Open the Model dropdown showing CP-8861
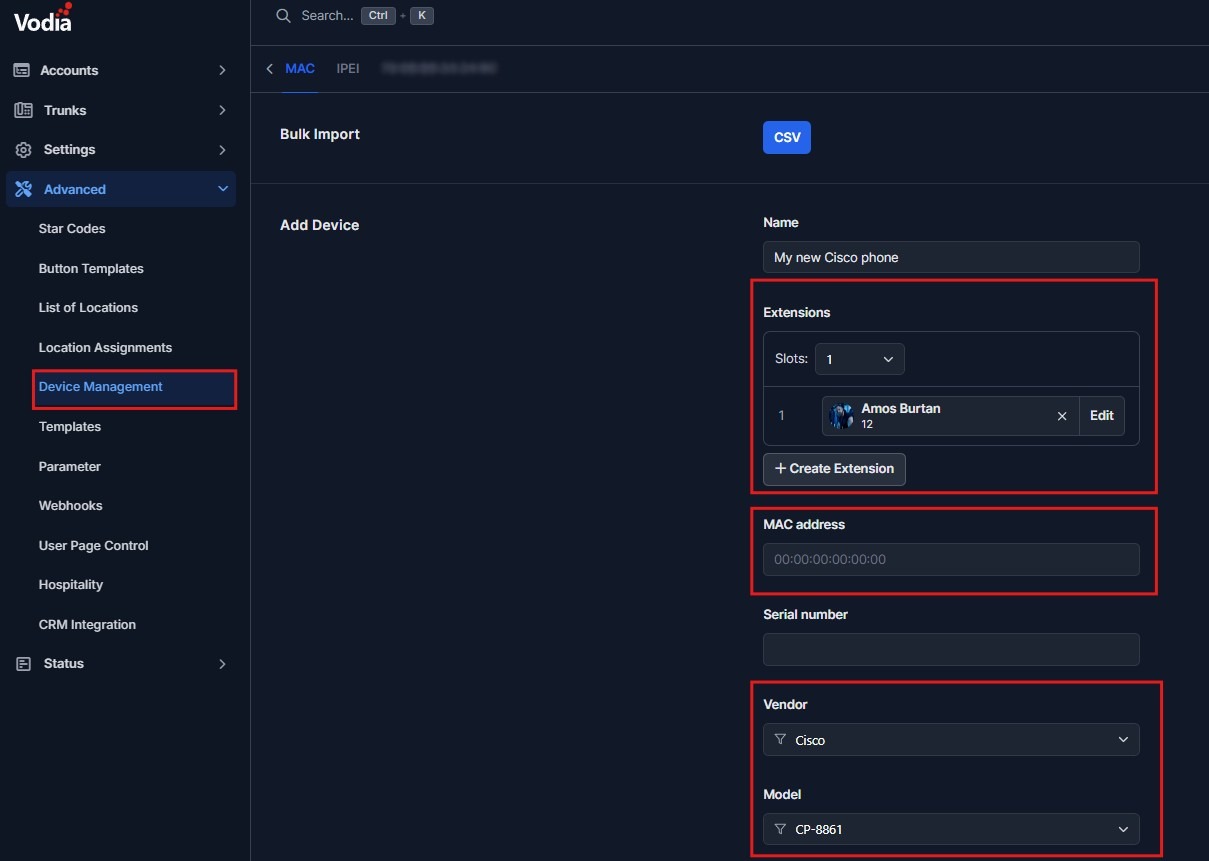This screenshot has height=861, width=1209. click(x=951, y=829)
